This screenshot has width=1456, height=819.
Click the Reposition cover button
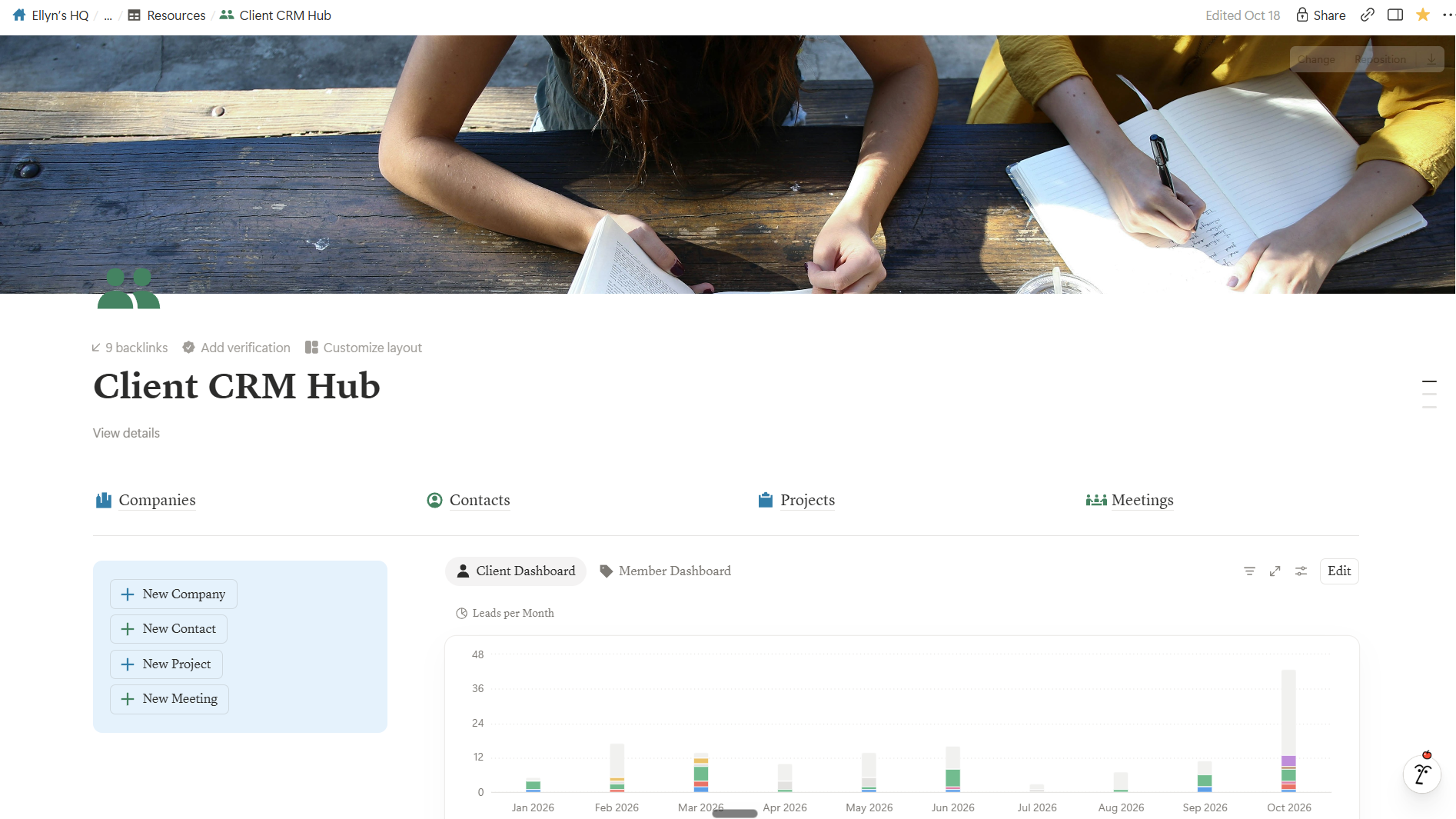point(1380,59)
